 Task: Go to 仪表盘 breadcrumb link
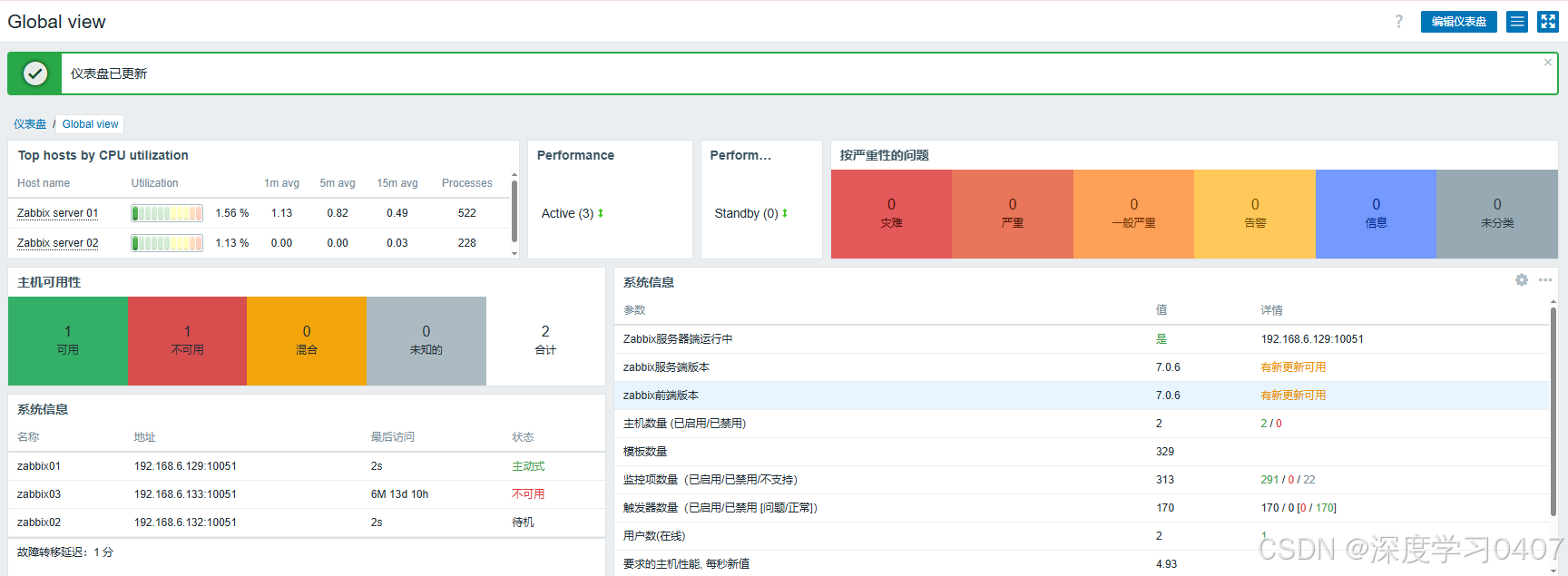(x=30, y=124)
